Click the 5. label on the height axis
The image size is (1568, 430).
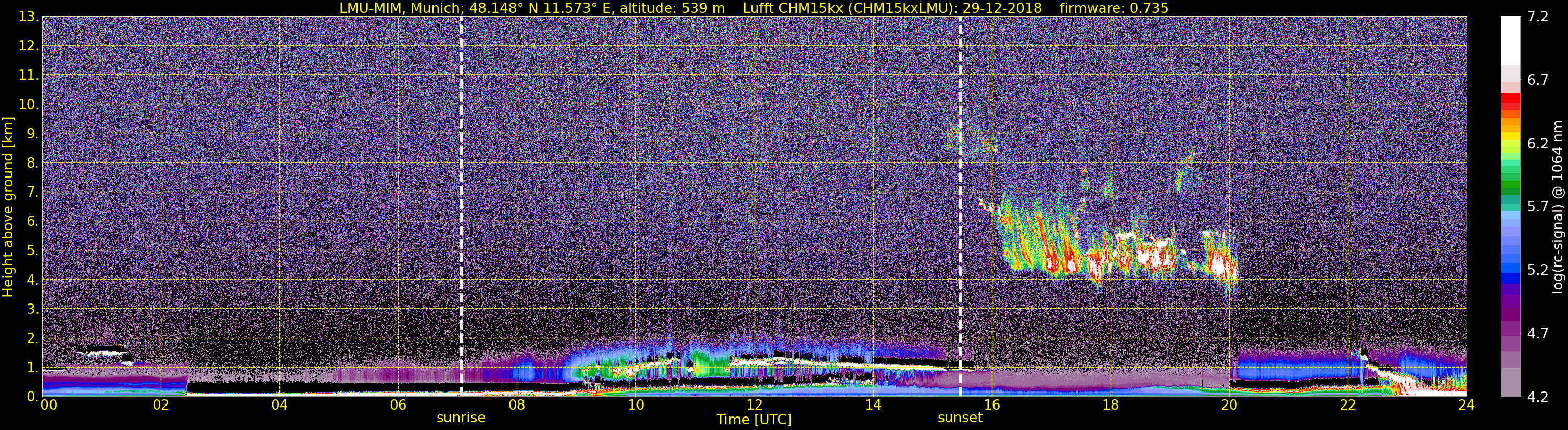point(33,251)
